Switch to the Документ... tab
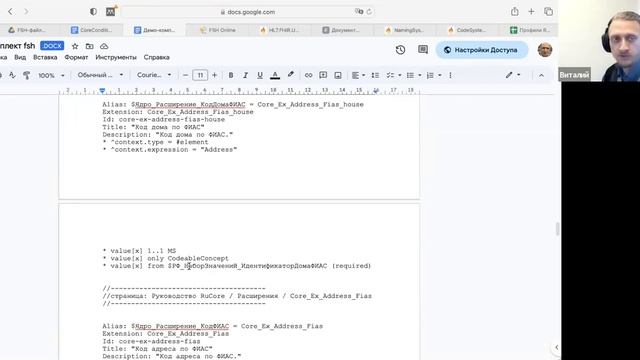Viewport: 640px width, 360px height. pyautogui.click(x=342, y=30)
